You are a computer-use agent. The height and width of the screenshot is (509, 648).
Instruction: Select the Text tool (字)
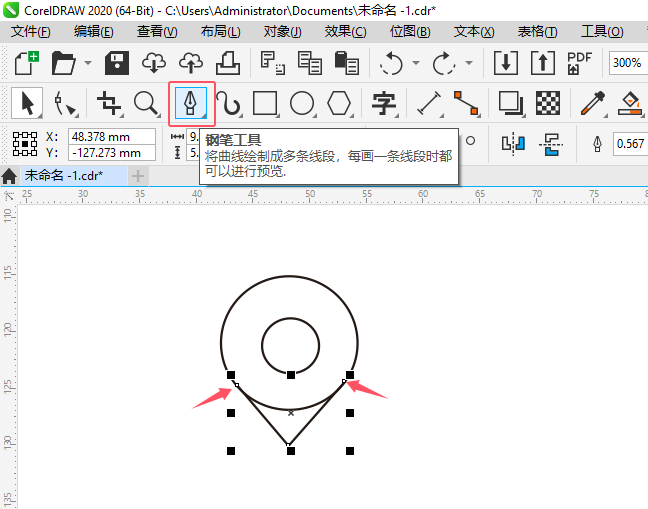[x=384, y=103]
